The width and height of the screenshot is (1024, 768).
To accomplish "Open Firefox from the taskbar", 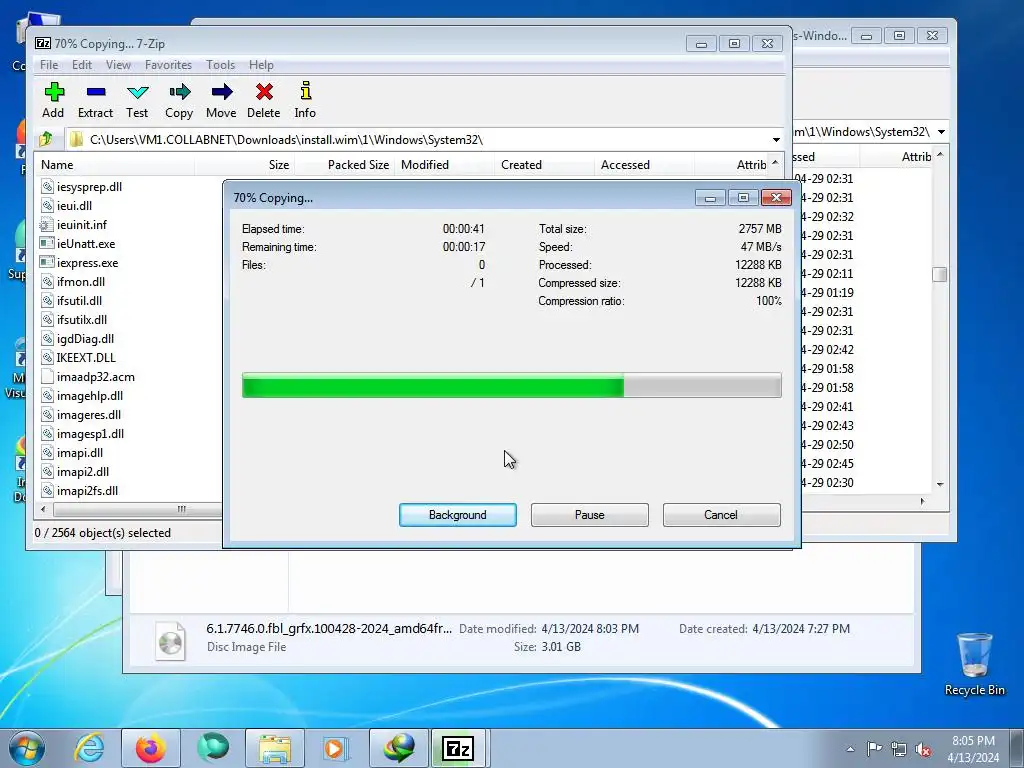I will pos(150,748).
